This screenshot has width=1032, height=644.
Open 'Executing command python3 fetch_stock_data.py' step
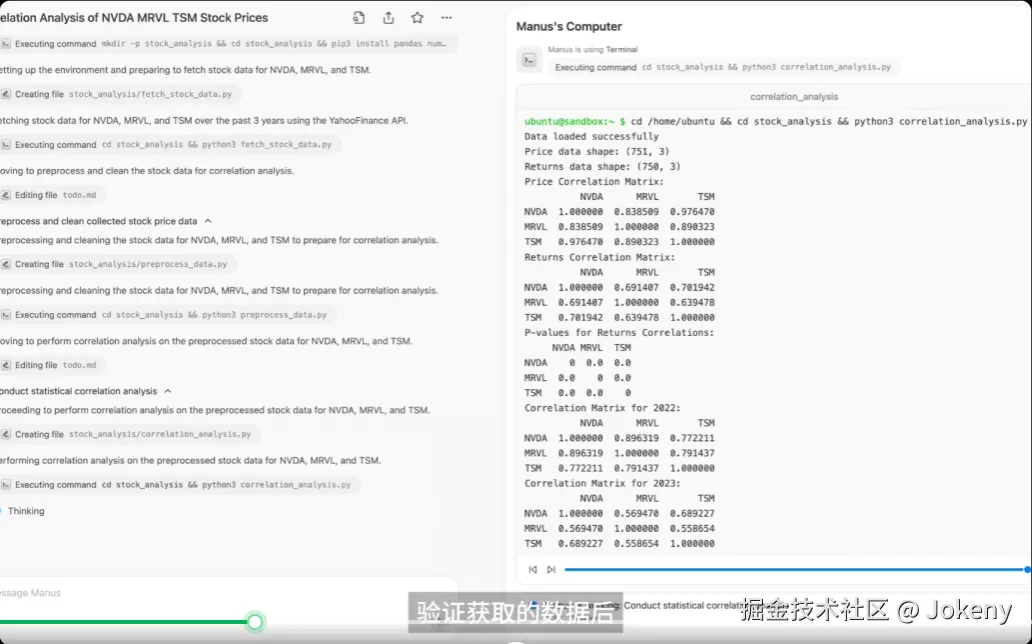[x=170, y=144]
